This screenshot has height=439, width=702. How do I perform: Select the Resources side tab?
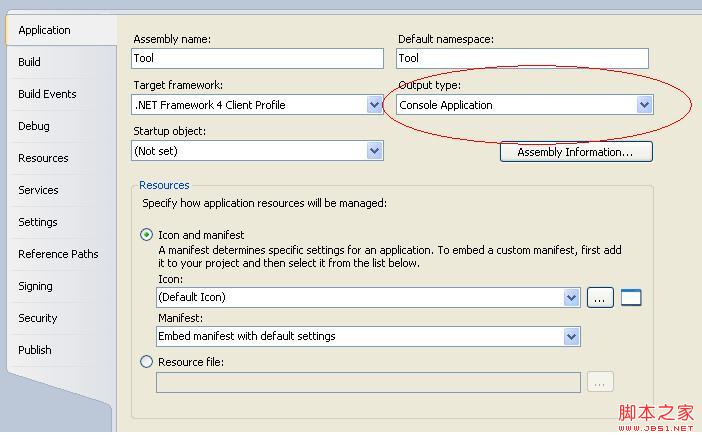(43, 158)
